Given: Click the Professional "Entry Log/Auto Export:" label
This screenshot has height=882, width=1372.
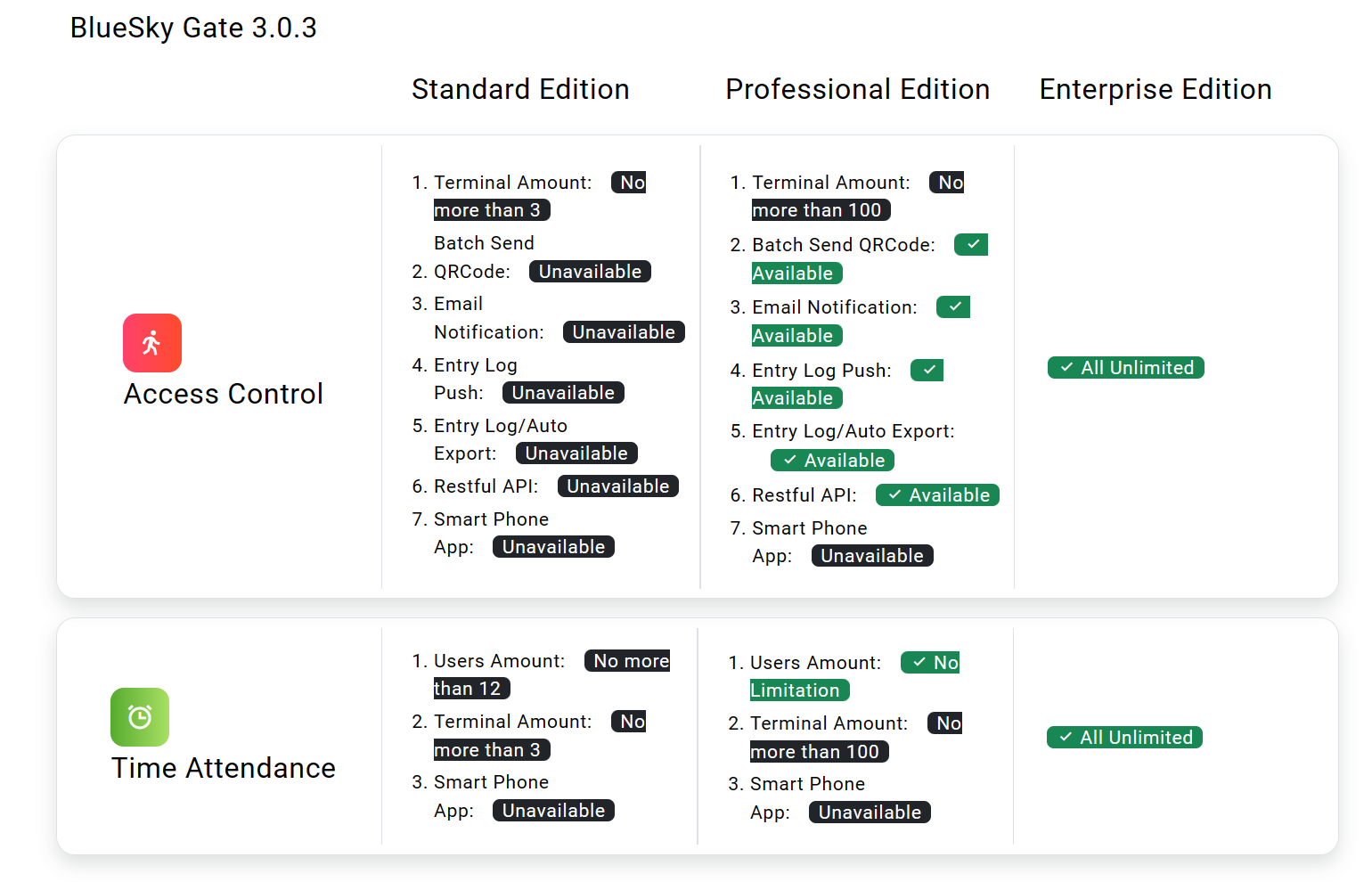Looking at the screenshot, I should pos(853,431).
